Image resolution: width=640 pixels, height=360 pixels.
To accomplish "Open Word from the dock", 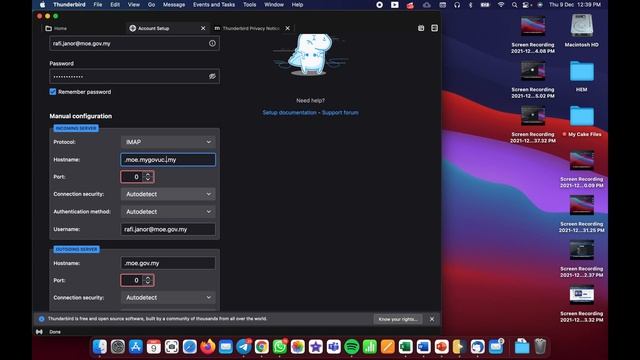I will pyautogui.click(x=423, y=347).
